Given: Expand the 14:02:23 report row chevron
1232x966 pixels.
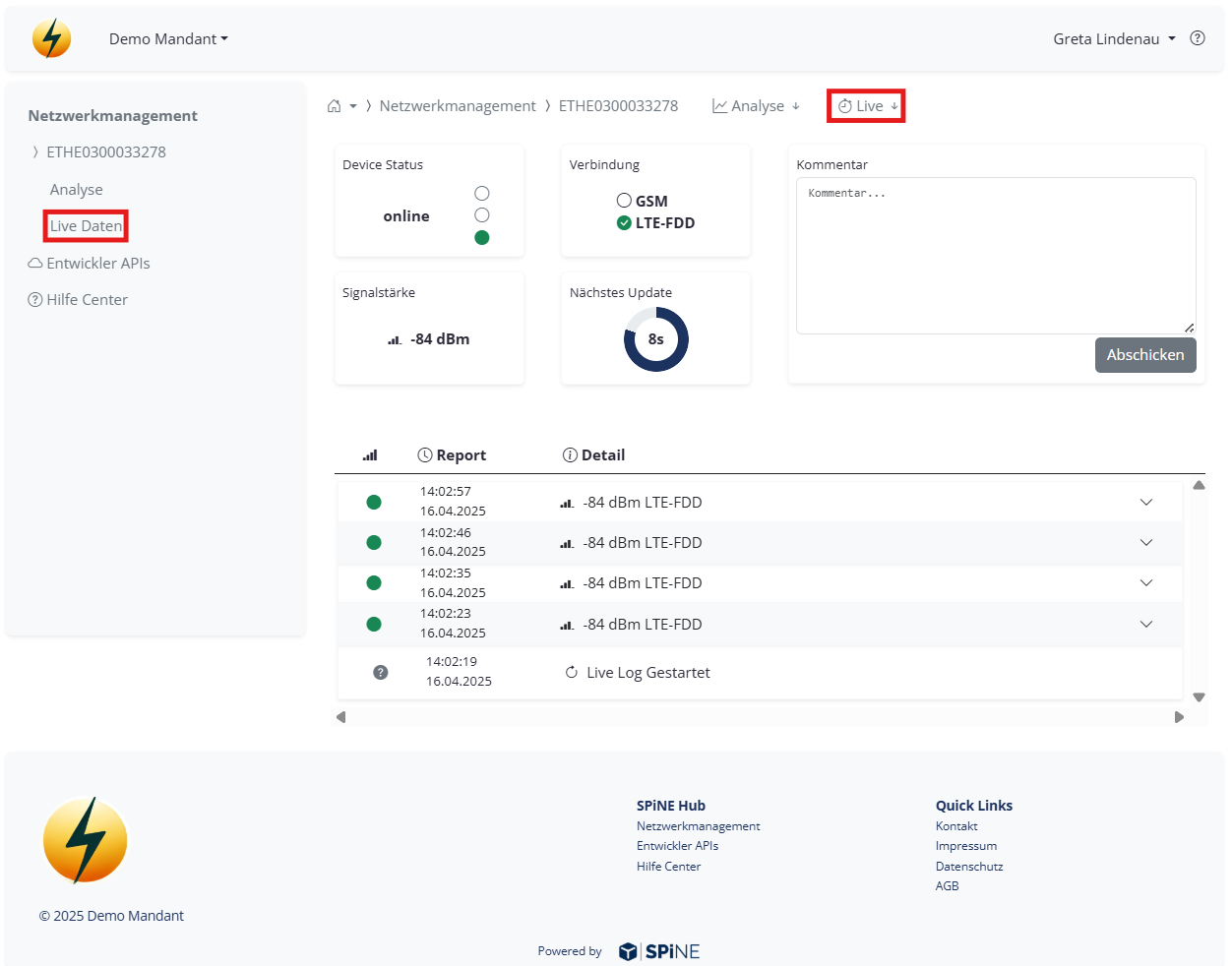Looking at the screenshot, I should pos(1146,624).
